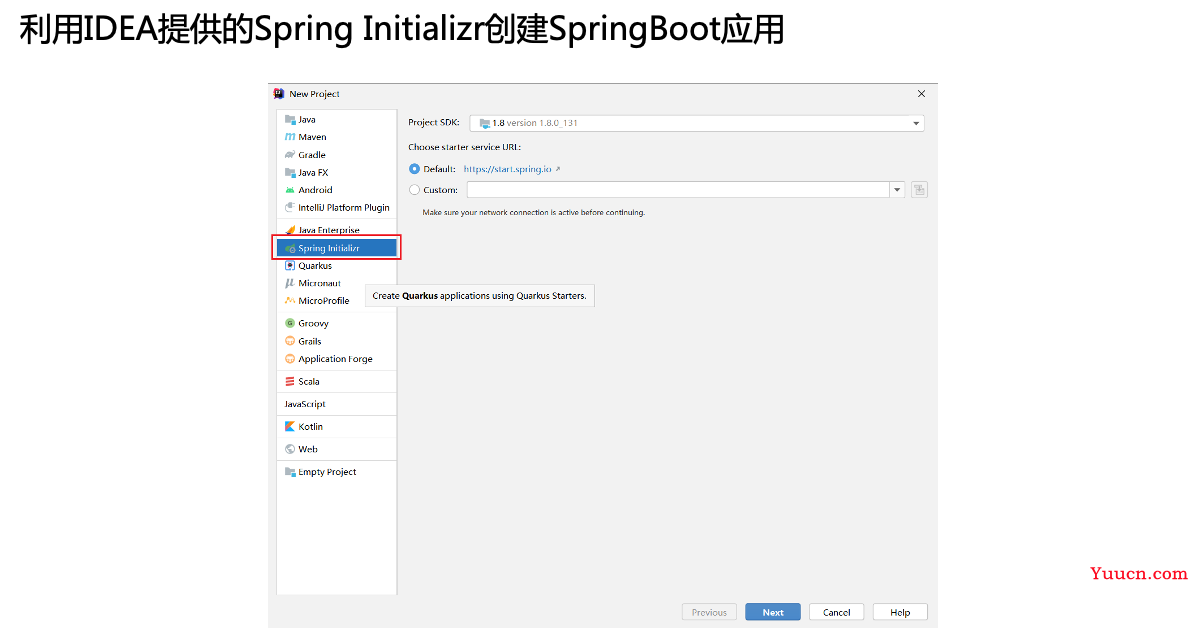The width and height of the screenshot is (1200, 628).
Task: Click the Spring Initializr leaf icon
Action: 290,248
